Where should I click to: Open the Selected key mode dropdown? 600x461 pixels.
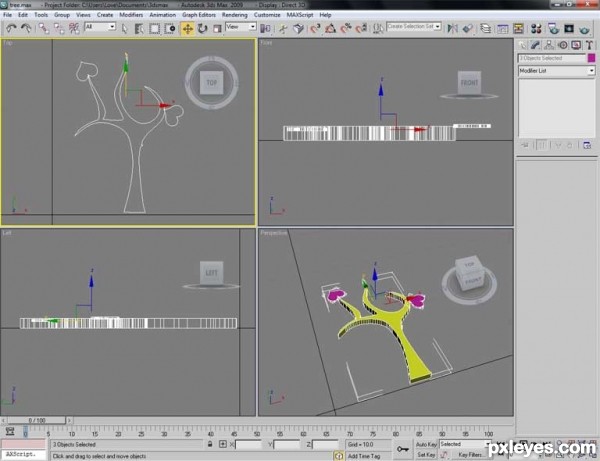point(464,444)
